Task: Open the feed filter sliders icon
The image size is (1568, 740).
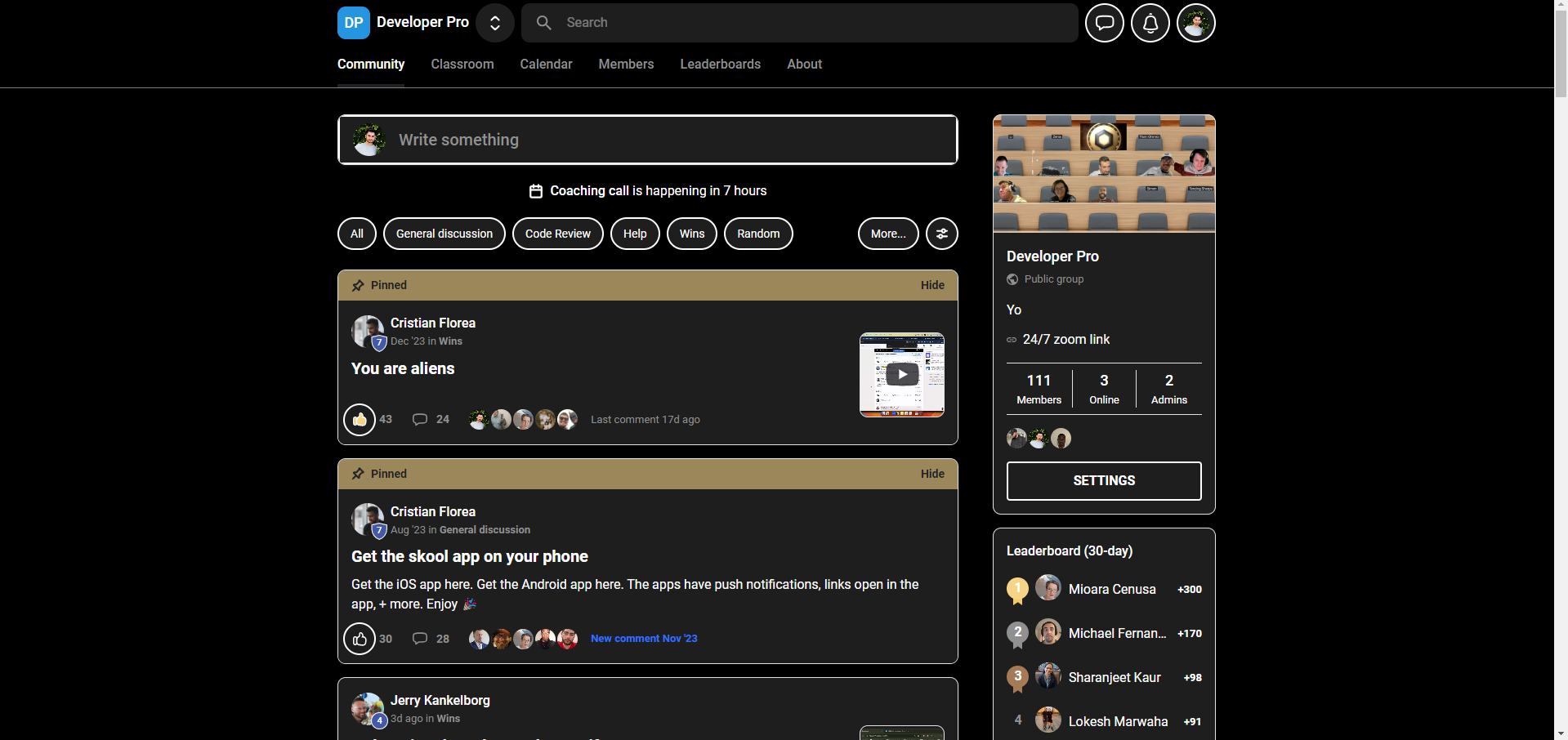Action: (941, 234)
